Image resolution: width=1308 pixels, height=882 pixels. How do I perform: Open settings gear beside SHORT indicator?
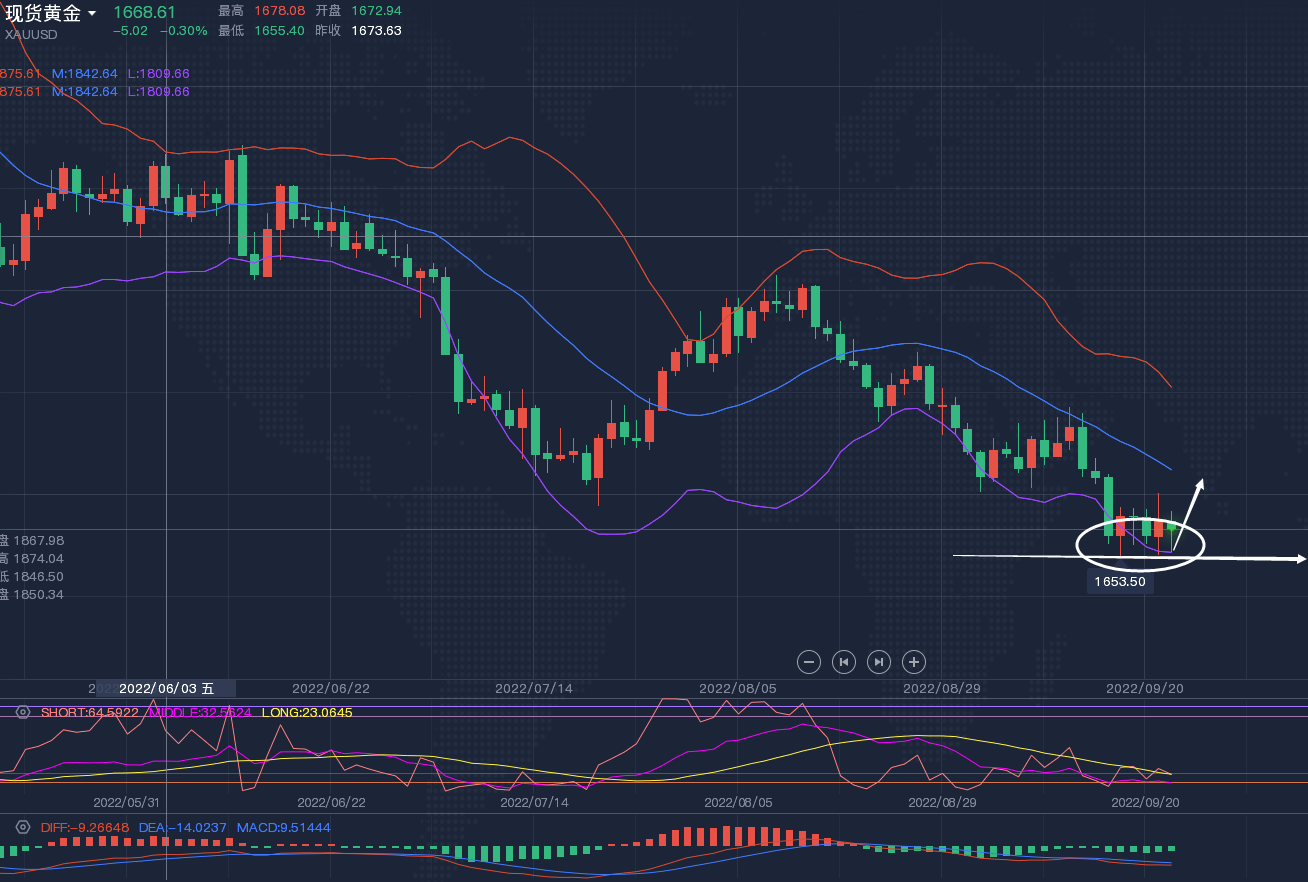23,712
